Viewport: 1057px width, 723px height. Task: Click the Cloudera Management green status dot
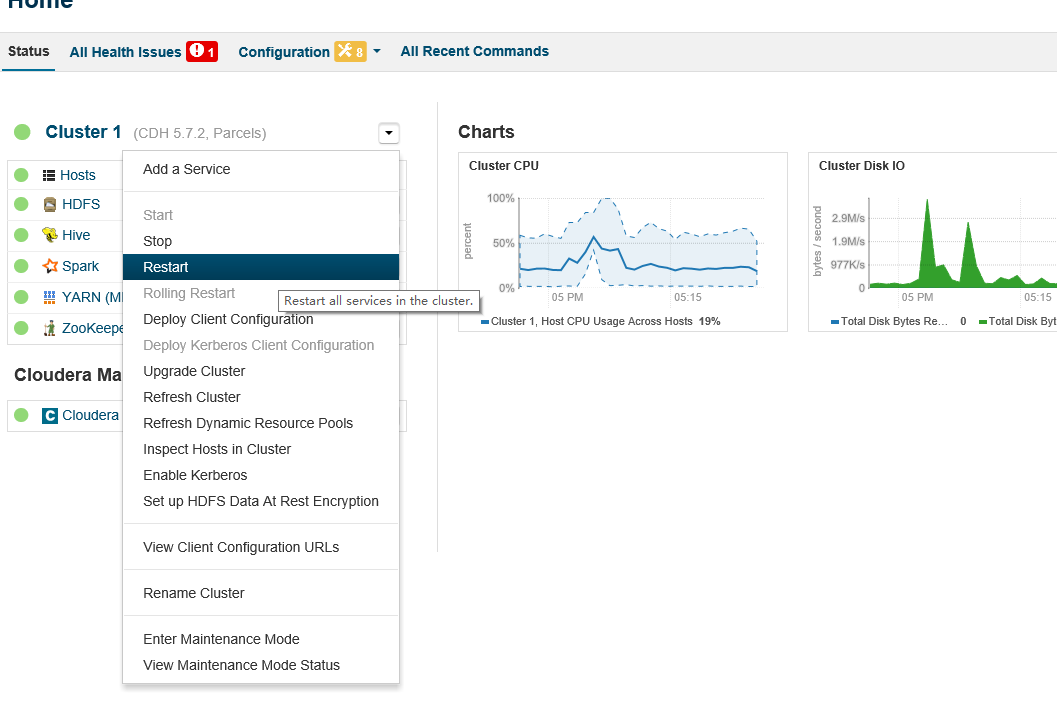(22, 415)
